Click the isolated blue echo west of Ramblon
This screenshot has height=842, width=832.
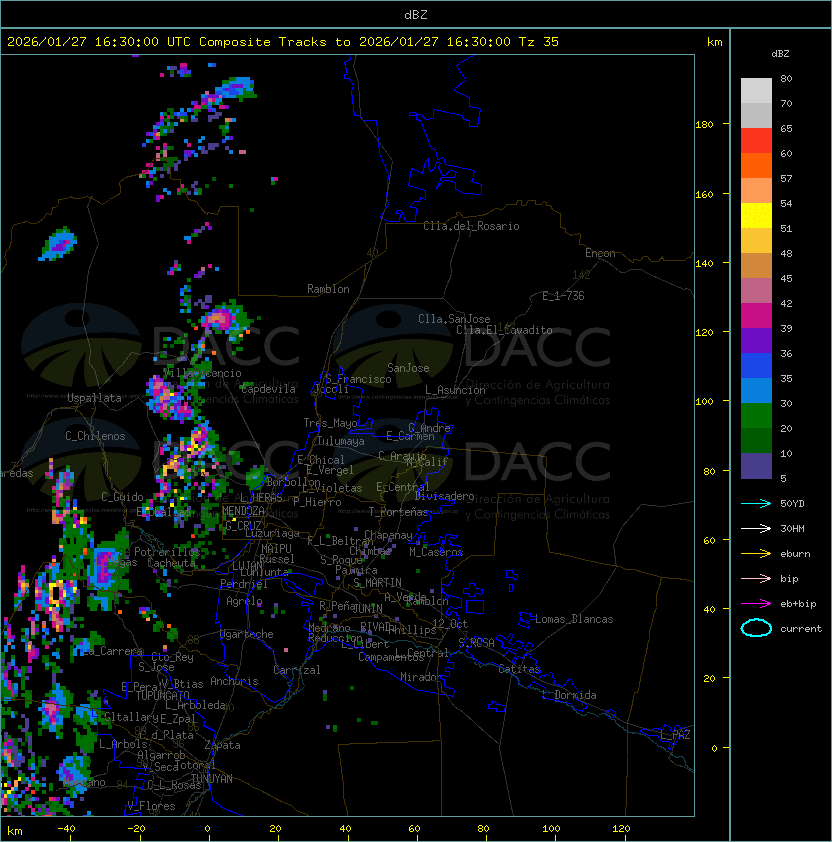click(x=59, y=245)
